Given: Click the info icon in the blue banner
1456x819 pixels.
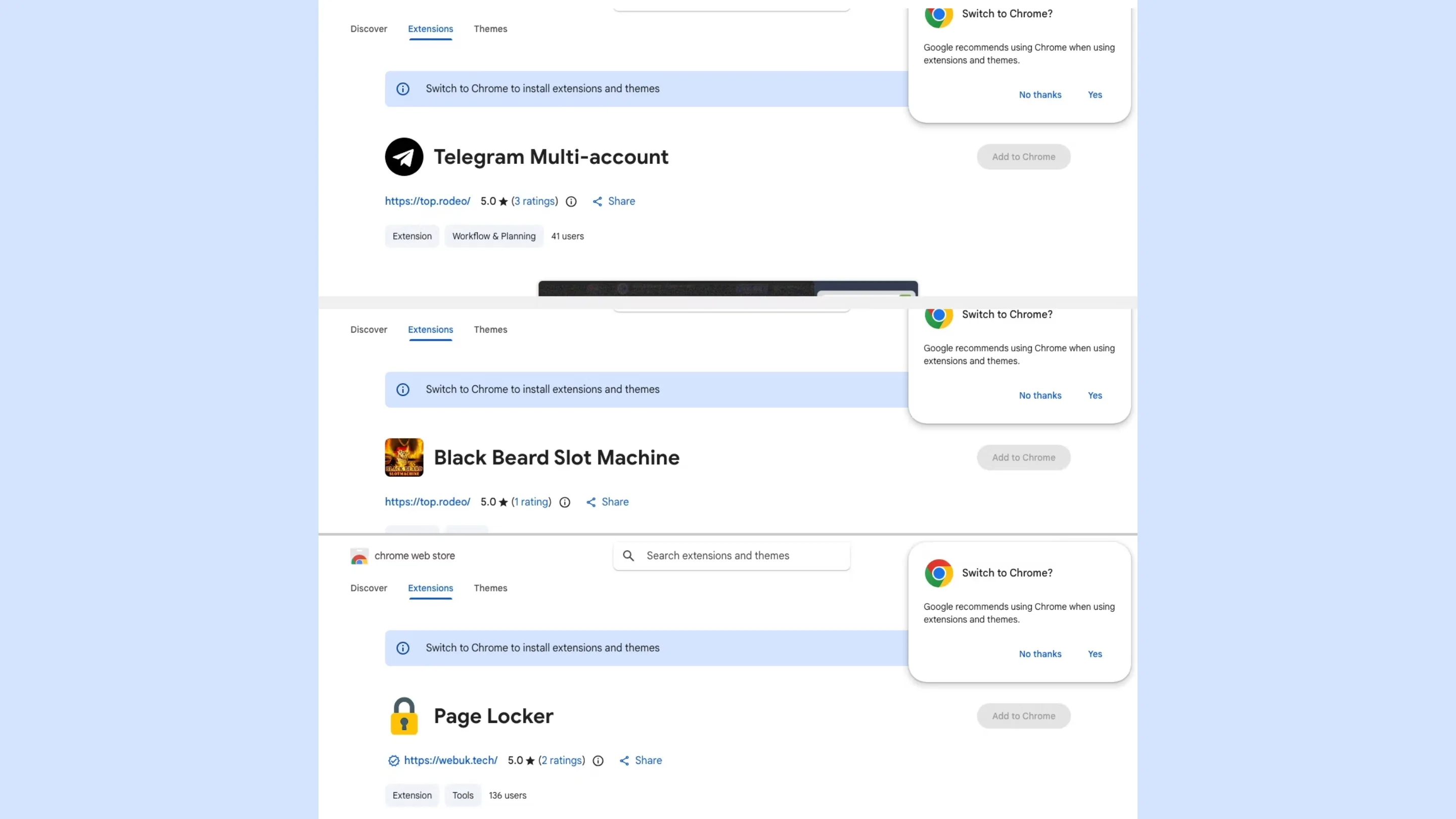Looking at the screenshot, I should (403, 648).
